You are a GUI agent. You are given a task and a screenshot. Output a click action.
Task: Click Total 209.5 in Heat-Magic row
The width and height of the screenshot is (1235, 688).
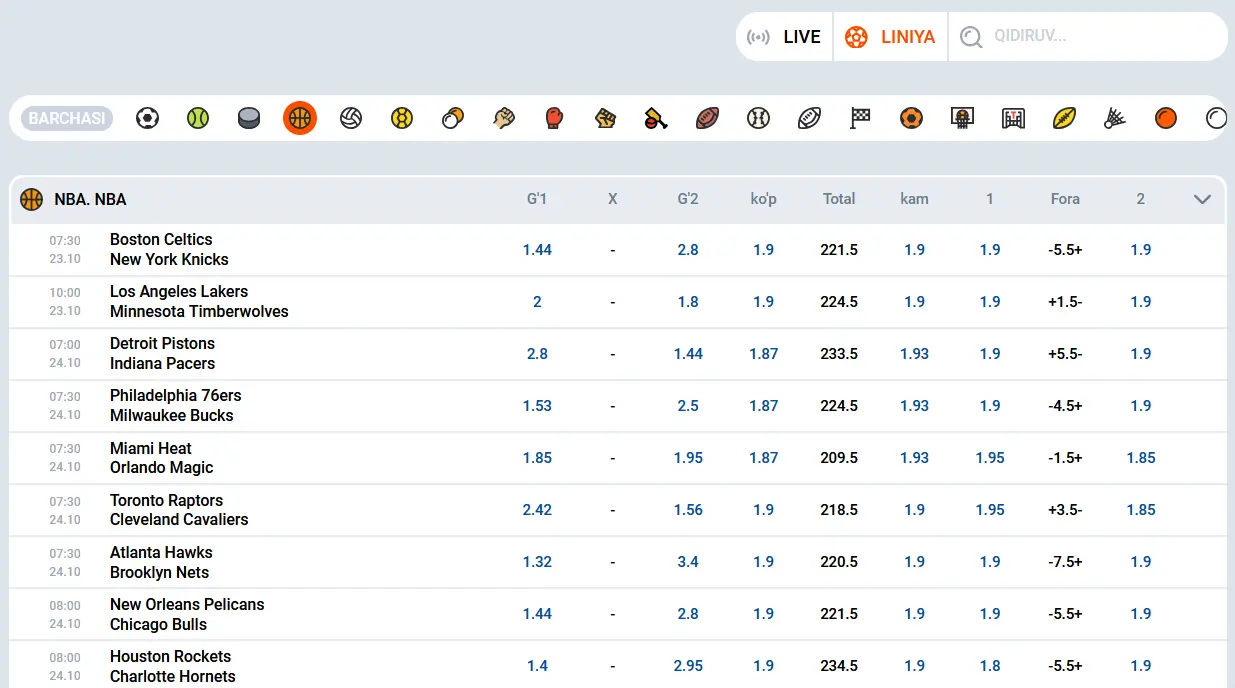coord(839,458)
